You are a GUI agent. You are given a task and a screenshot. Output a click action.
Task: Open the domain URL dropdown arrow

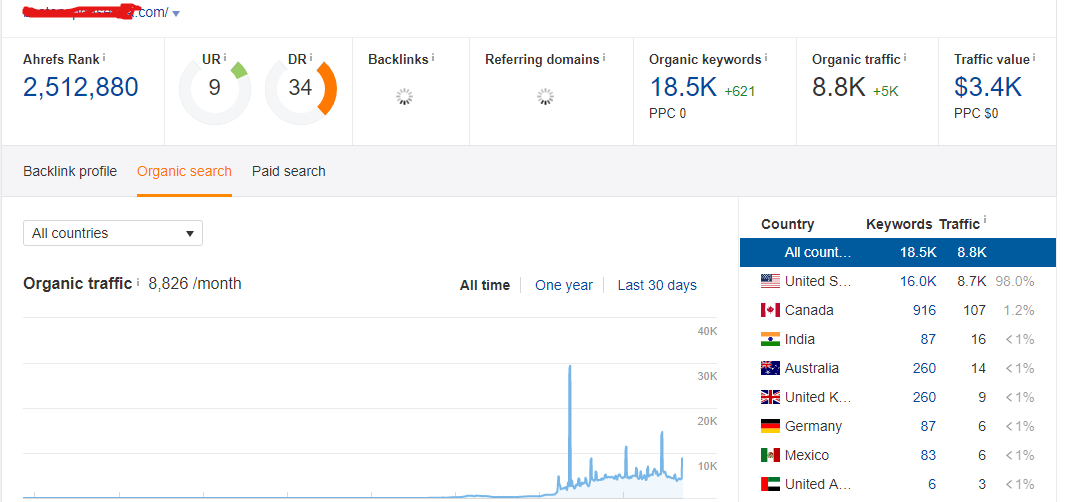176,14
